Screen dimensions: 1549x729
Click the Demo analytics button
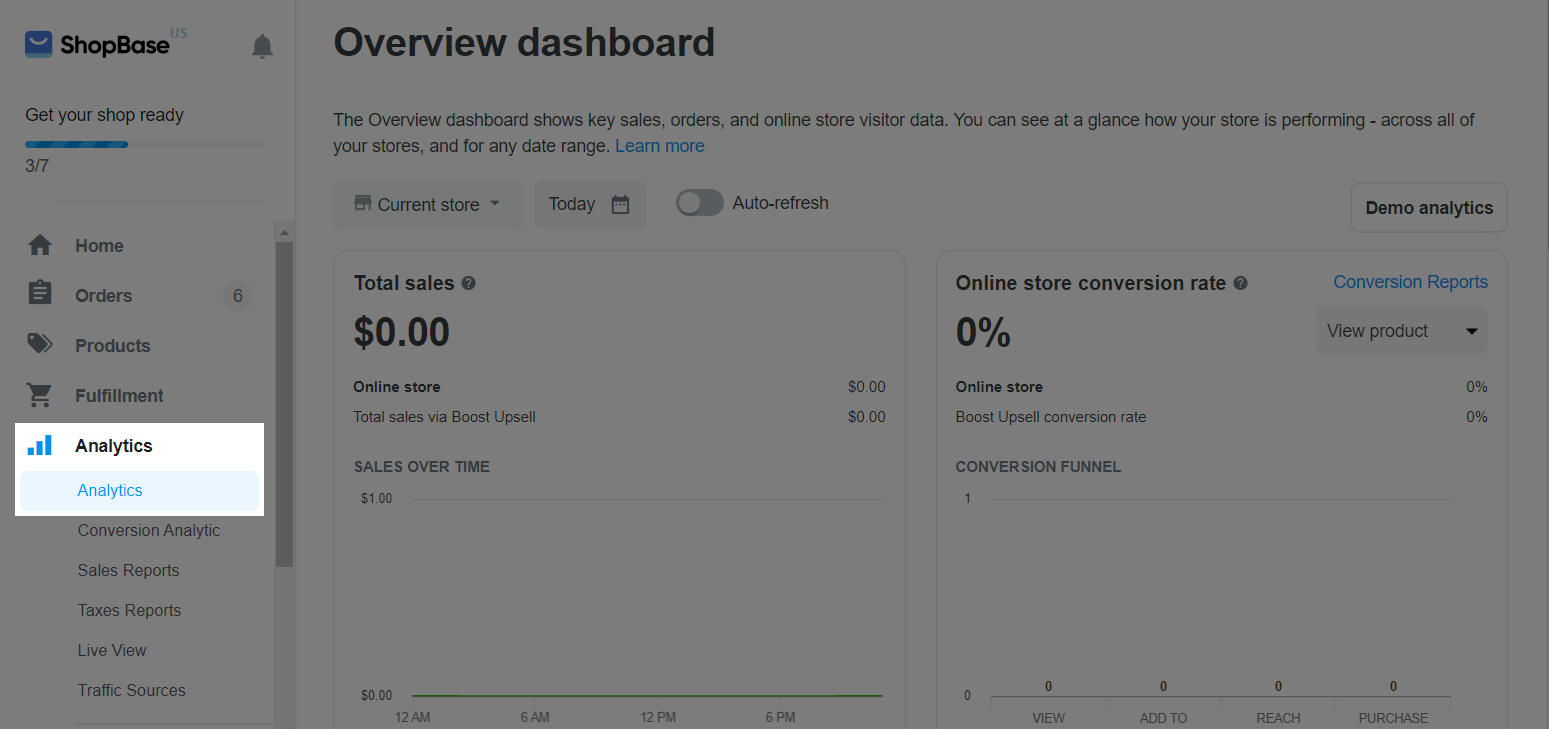point(1429,207)
